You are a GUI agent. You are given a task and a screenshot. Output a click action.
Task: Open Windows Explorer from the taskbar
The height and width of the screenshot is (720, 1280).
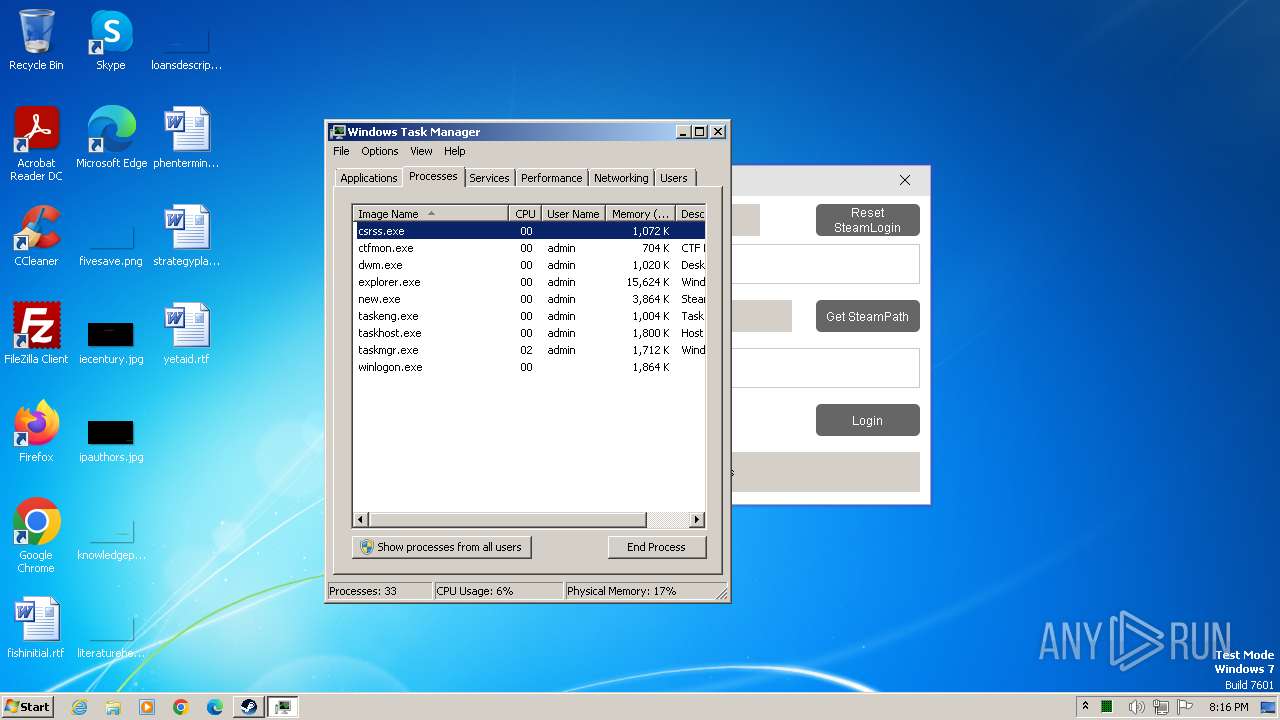[x=113, y=707]
